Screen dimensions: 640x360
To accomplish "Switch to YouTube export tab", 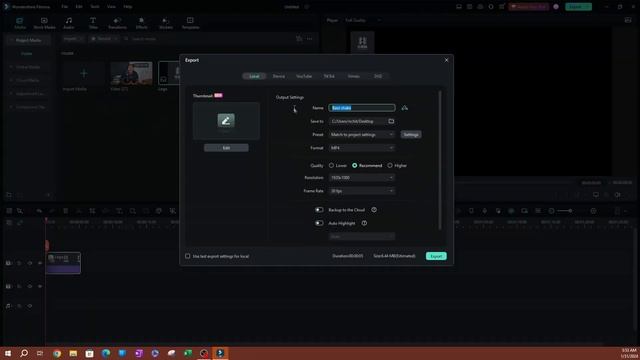I will [x=304, y=76].
